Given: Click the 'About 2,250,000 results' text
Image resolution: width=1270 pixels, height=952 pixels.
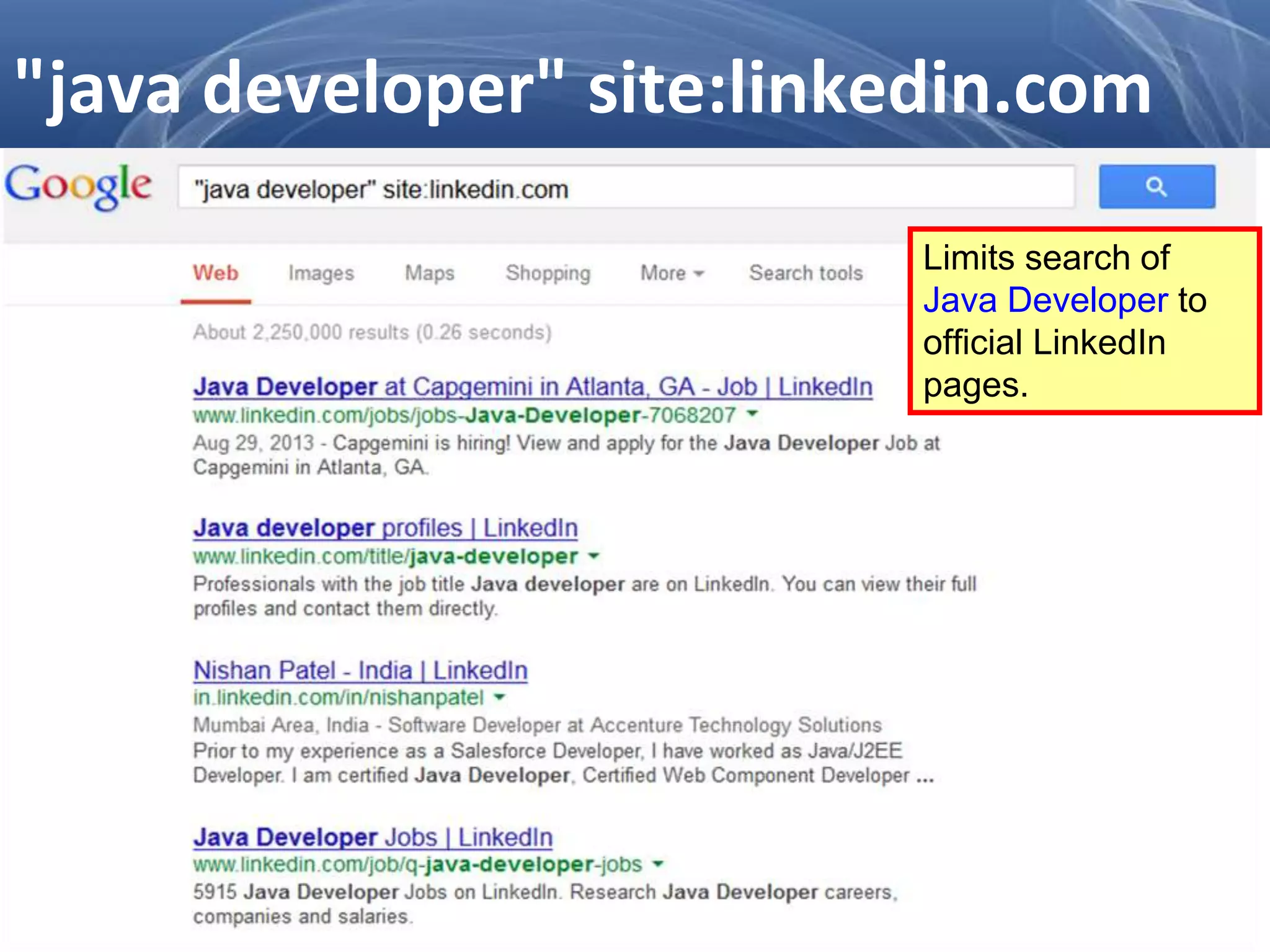Looking at the screenshot, I should point(372,333).
